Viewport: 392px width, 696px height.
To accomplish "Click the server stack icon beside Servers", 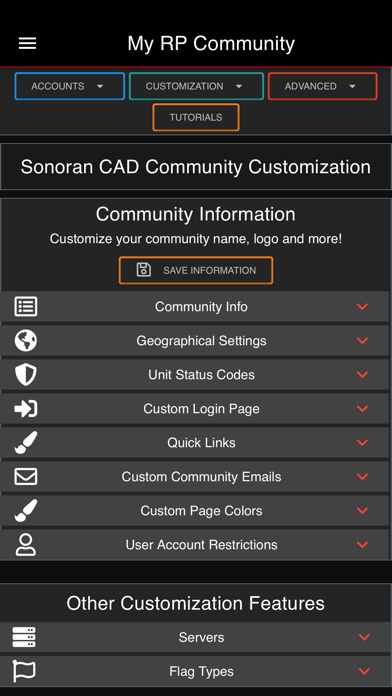I will pyautogui.click(x=24, y=637).
